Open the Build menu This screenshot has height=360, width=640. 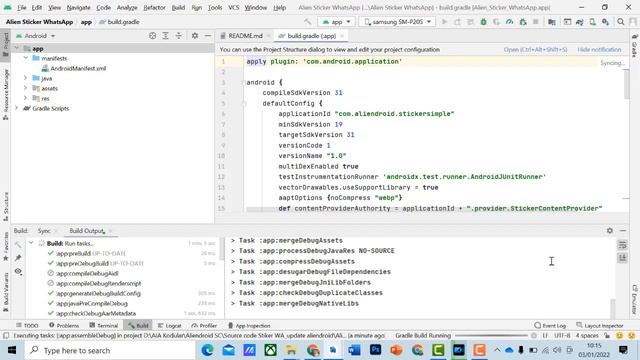click(x=178, y=7)
